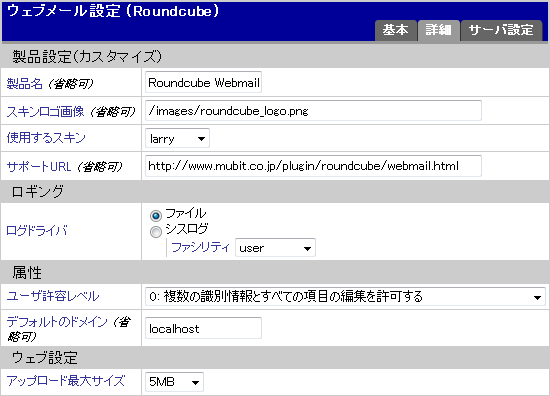Open the ファシリティ user dropdown
The image size is (550, 396).
click(275, 248)
